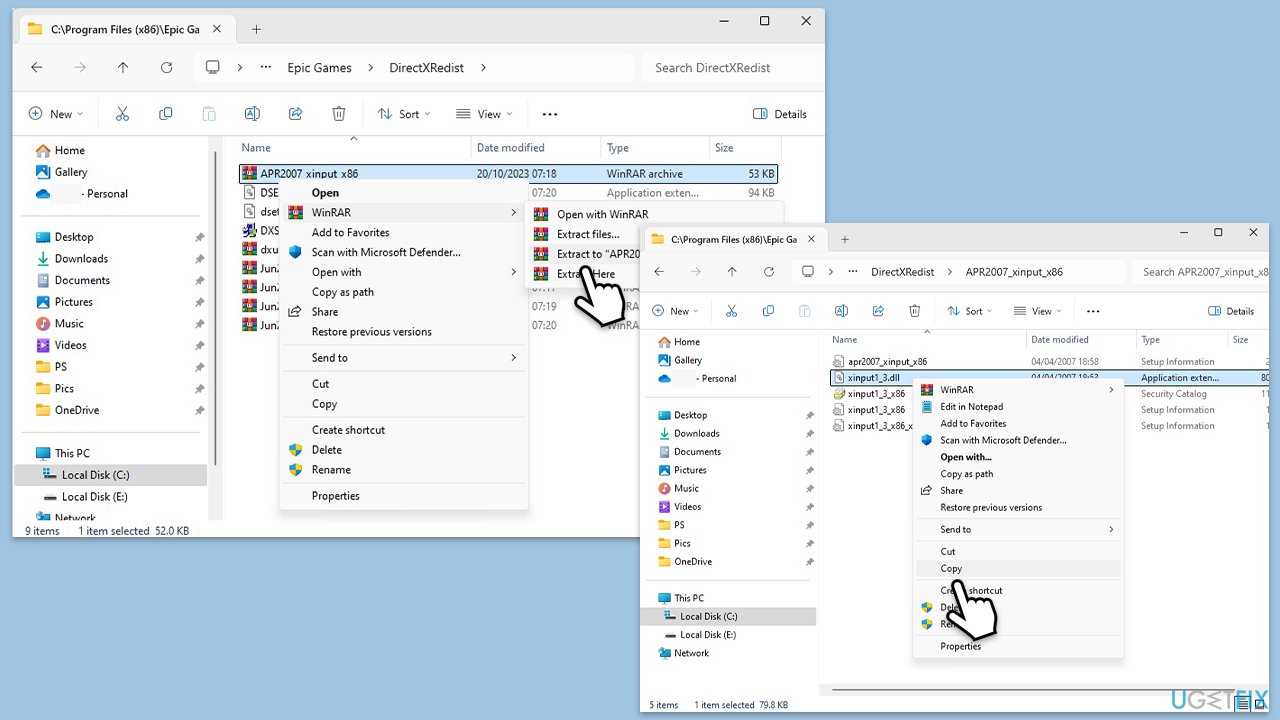Open the New dropdown in the DirectXRedist window
The image size is (1280, 720).
coord(56,114)
